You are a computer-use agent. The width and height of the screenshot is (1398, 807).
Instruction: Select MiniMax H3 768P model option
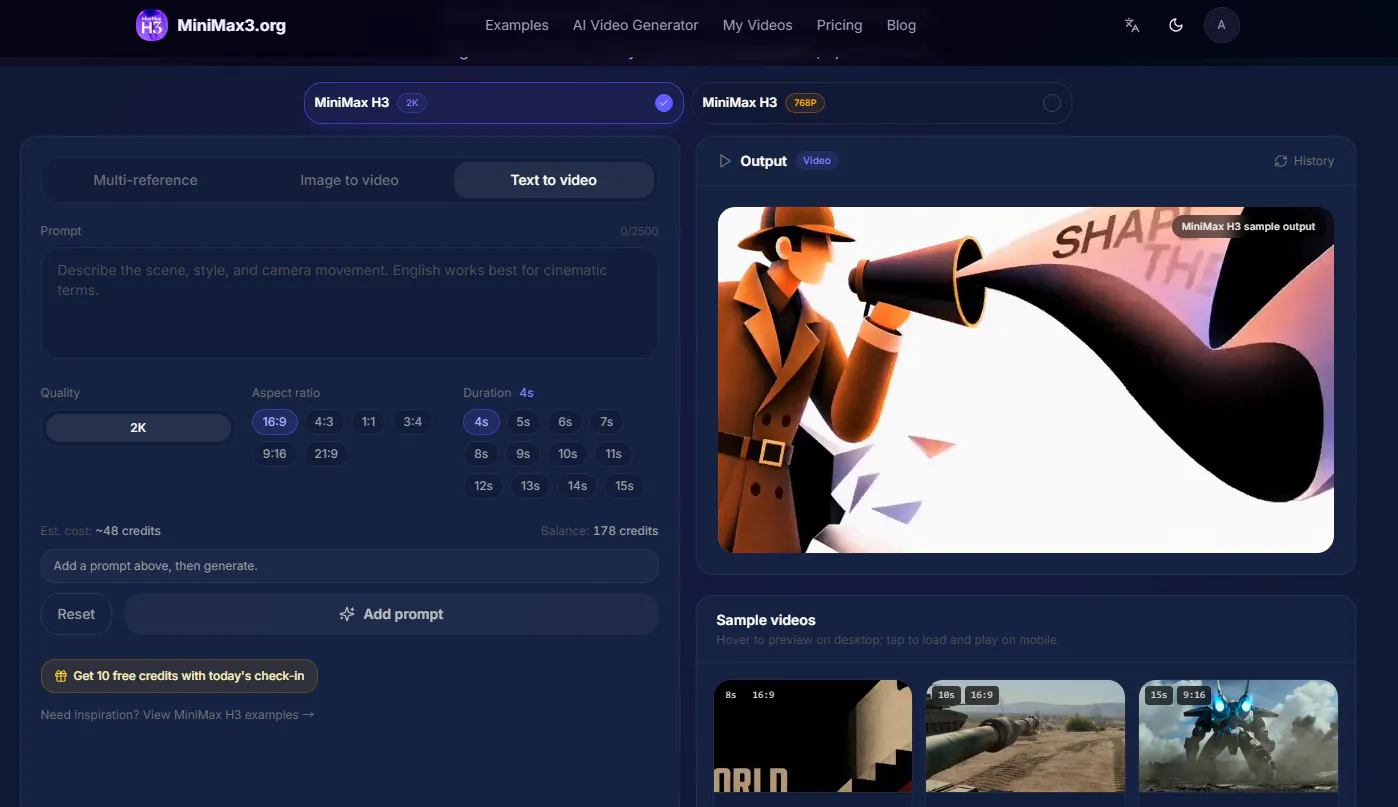[x=881, y=103]
